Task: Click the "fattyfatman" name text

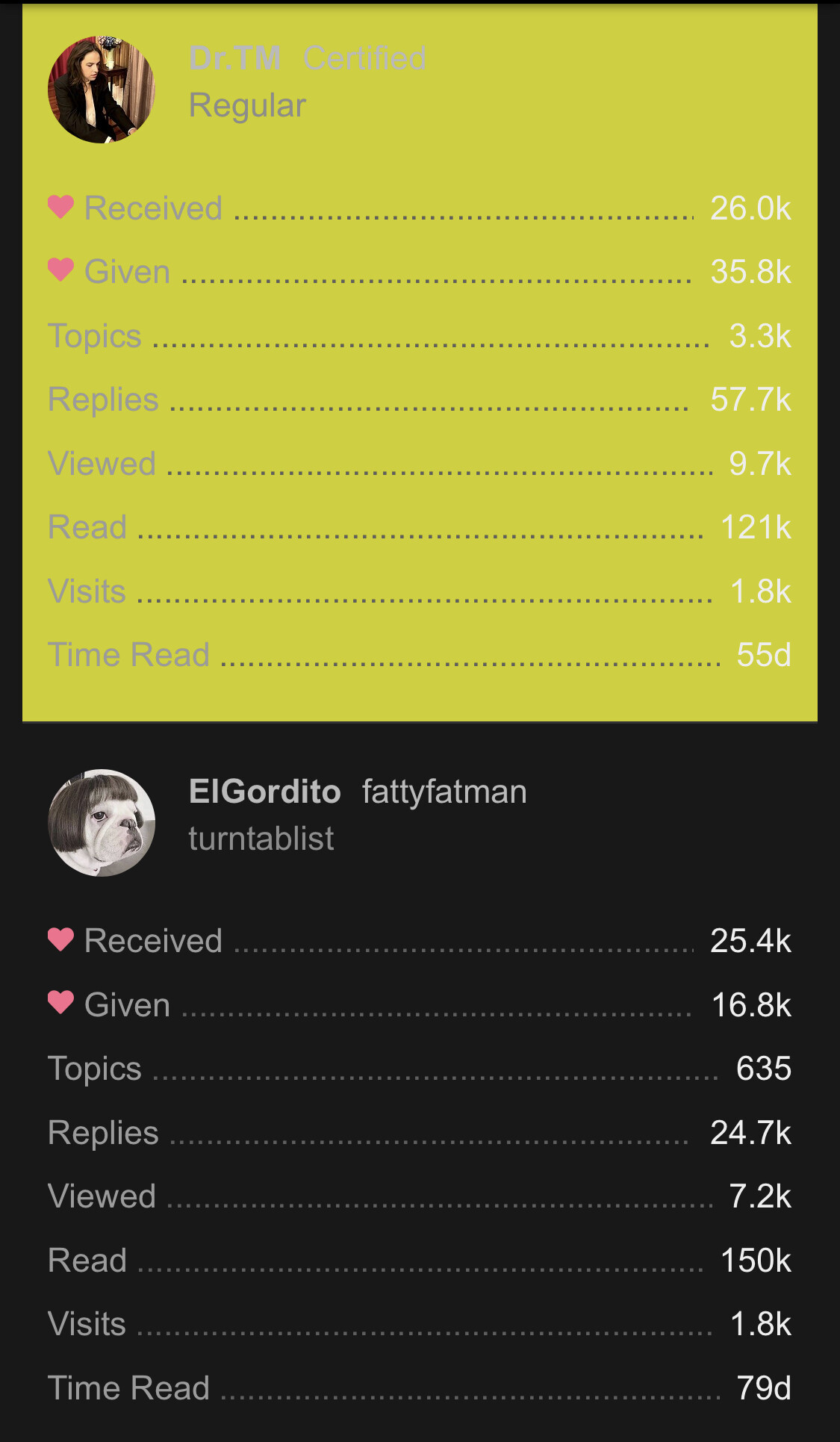Action: (444, 792)
